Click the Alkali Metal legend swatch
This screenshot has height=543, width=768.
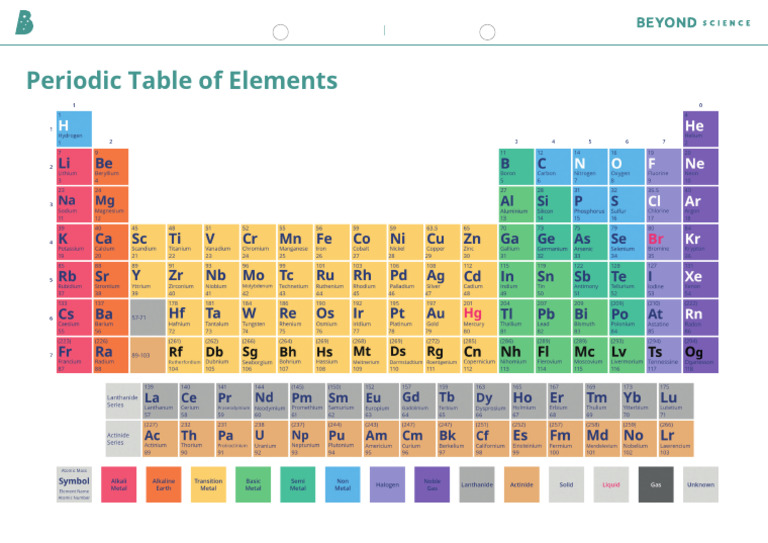tap(119, 484)
